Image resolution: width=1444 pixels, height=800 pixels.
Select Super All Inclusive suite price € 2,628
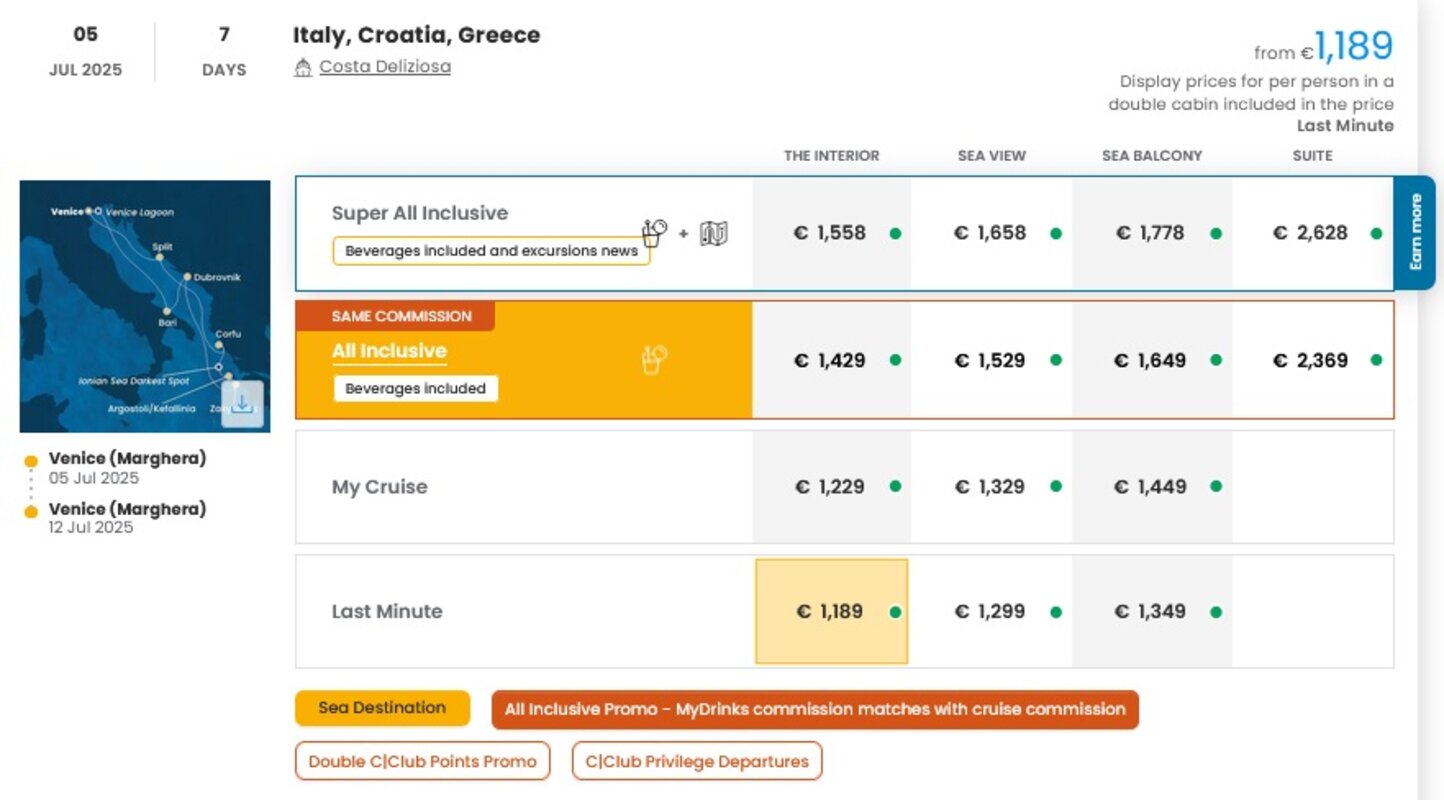click(x=1310, y=233)
